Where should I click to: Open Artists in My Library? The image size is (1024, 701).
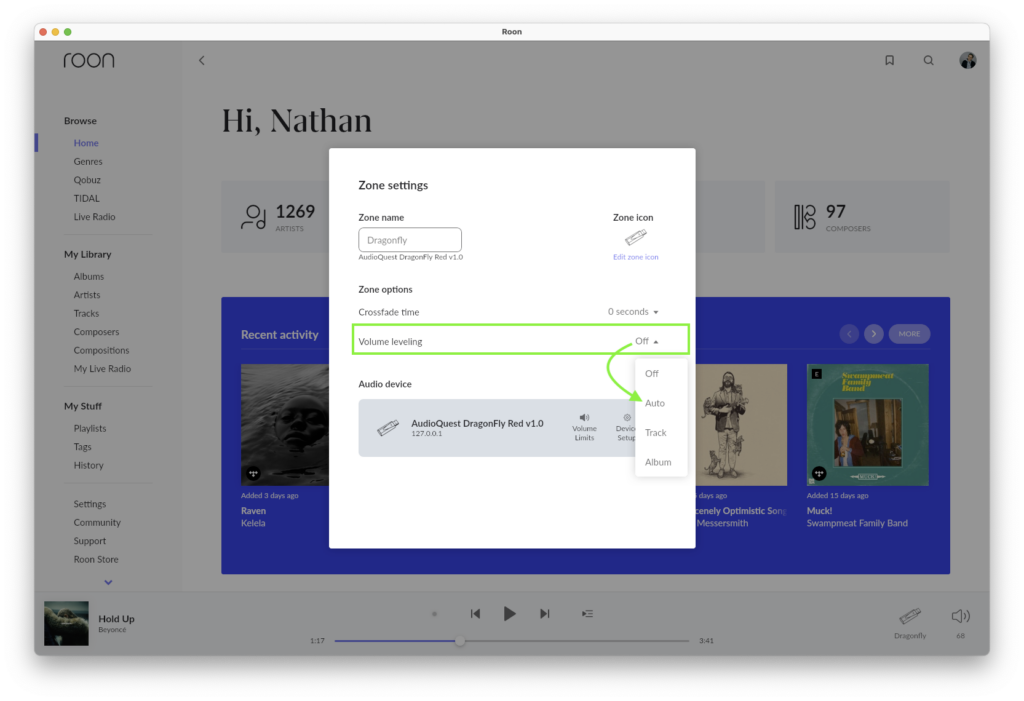pyautogui.click(x=87, y=295)
